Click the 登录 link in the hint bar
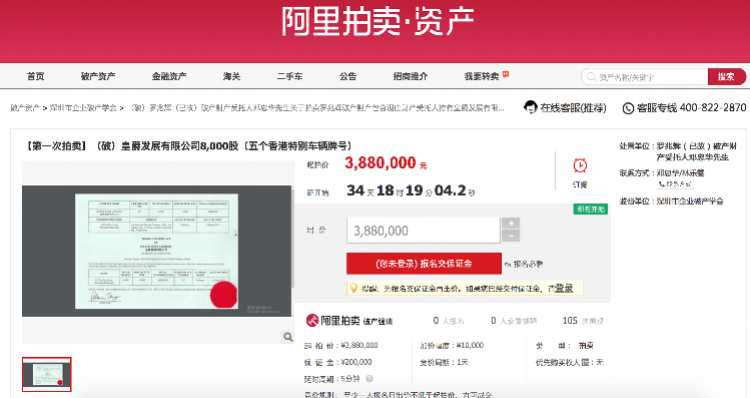The image size is (750, 398). (x=563, y=288)
